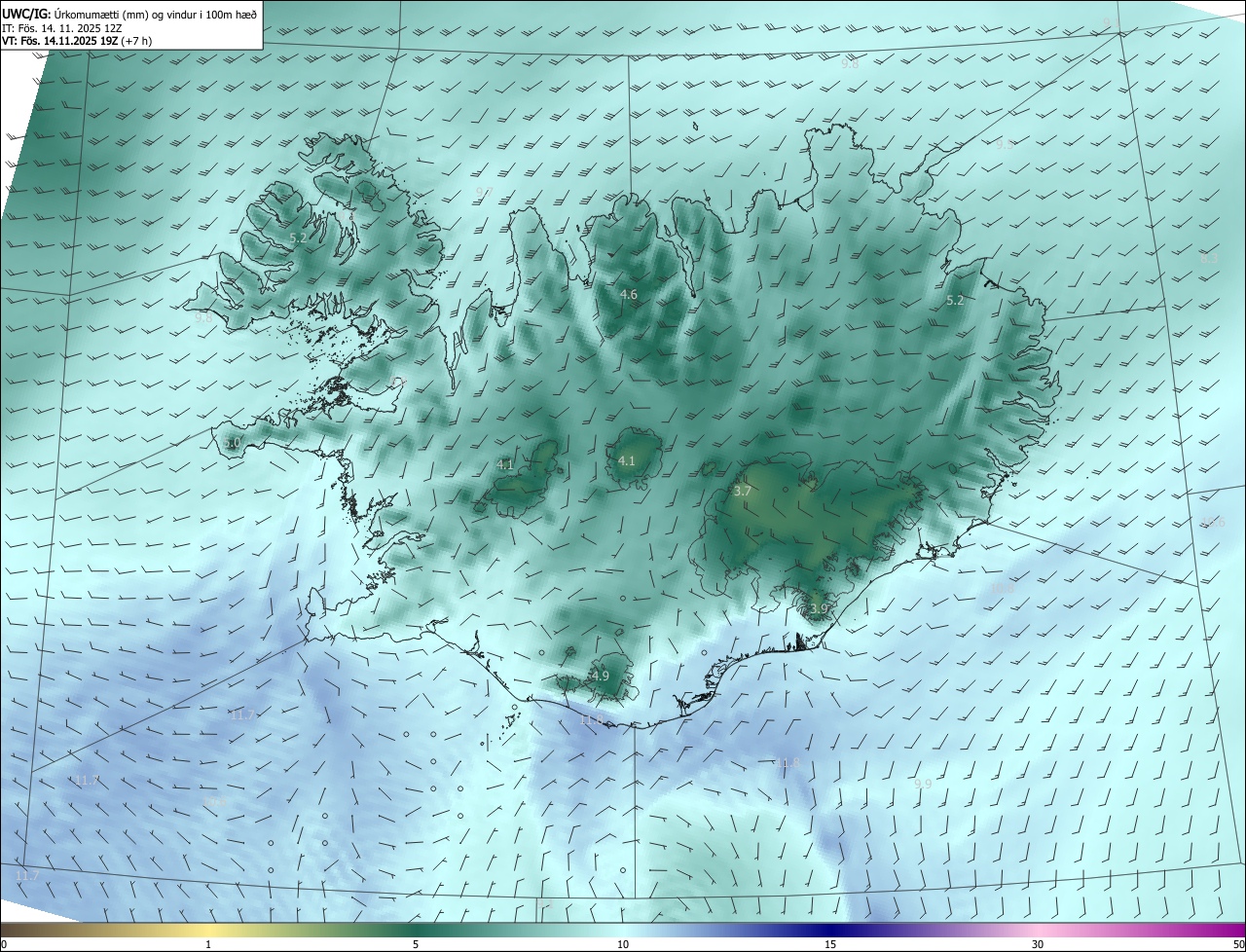
Task: Click the '1' tick on the color scale
Action: [x=208, y=944]
